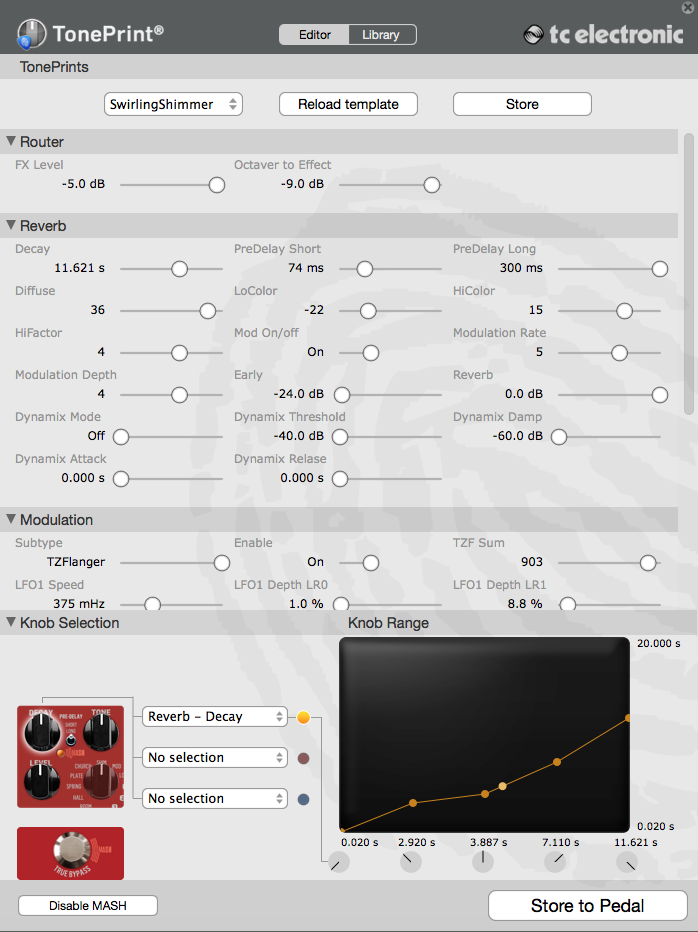The image size is (698, 932).
Task: Collapse the Reverb section
Action: (11, 225)
